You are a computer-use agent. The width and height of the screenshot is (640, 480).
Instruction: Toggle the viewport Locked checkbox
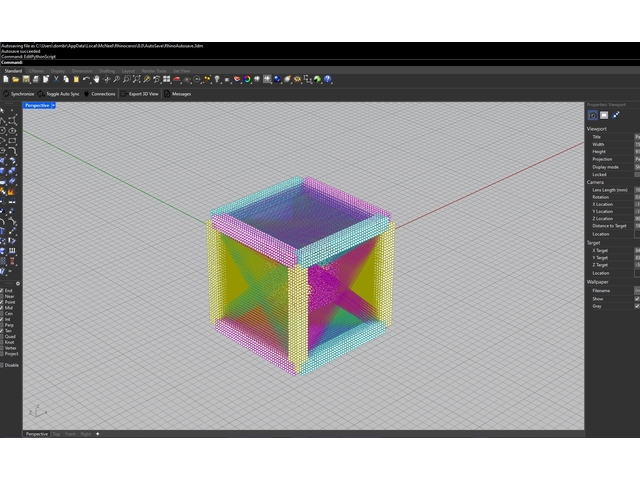point(637,174)
